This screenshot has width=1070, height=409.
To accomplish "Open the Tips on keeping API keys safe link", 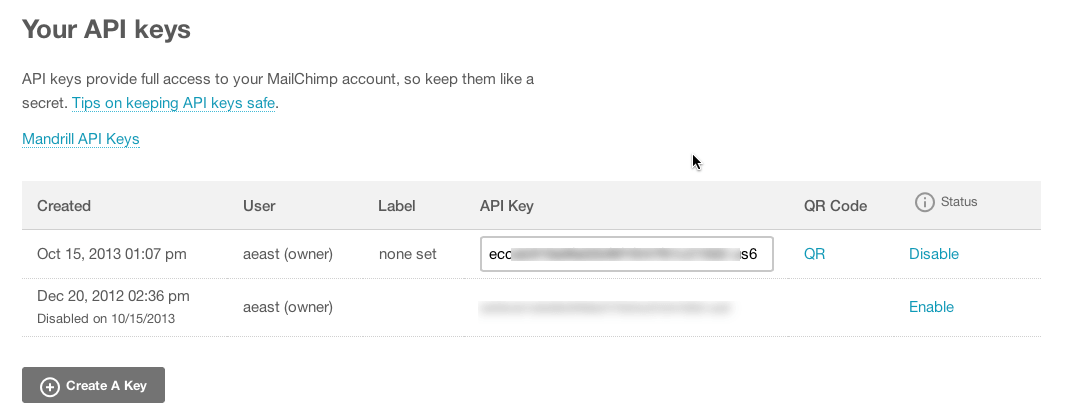I will 173,103.
